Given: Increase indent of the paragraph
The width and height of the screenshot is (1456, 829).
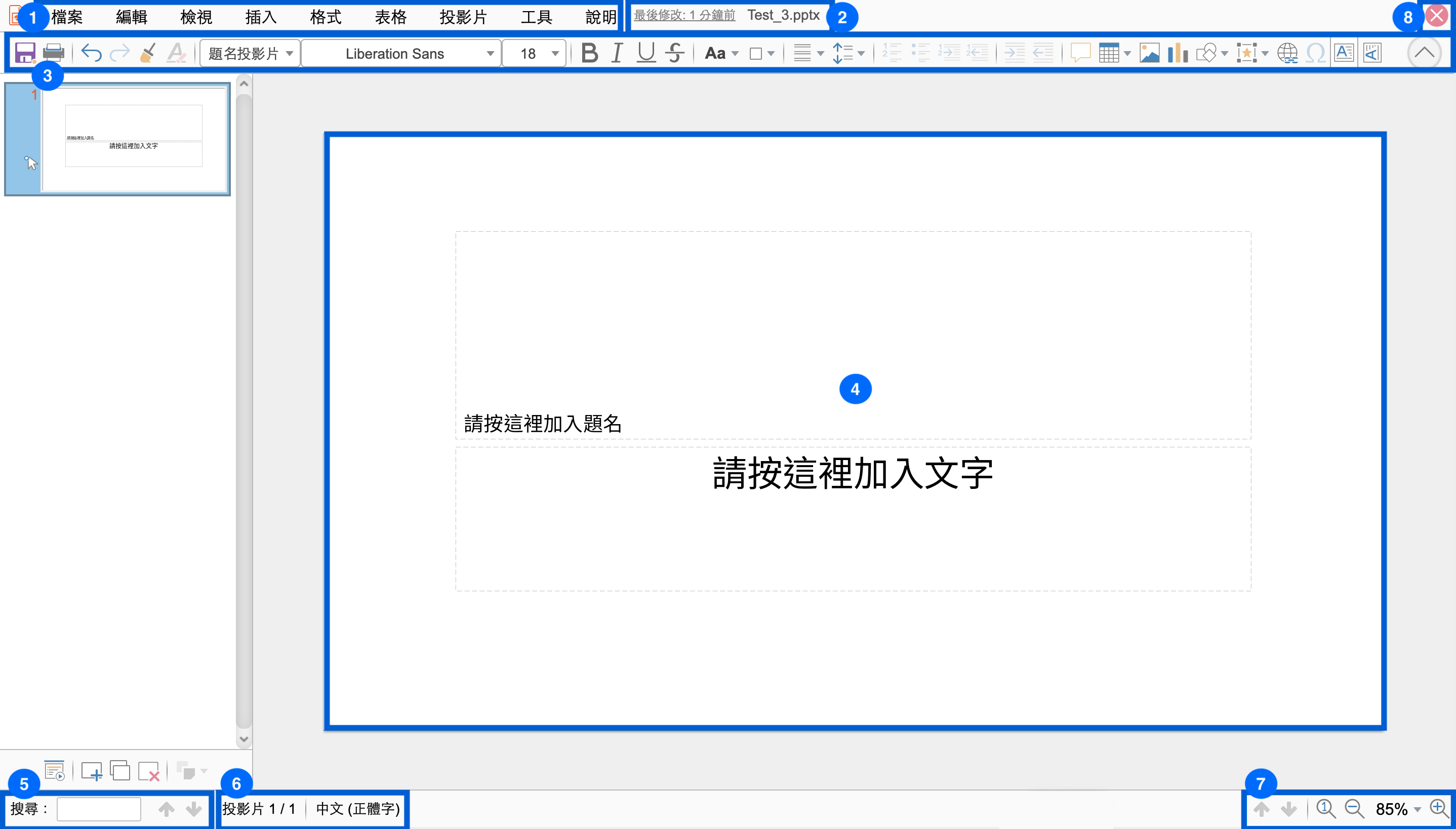Looking at the screenshot, I should 1014,53.
